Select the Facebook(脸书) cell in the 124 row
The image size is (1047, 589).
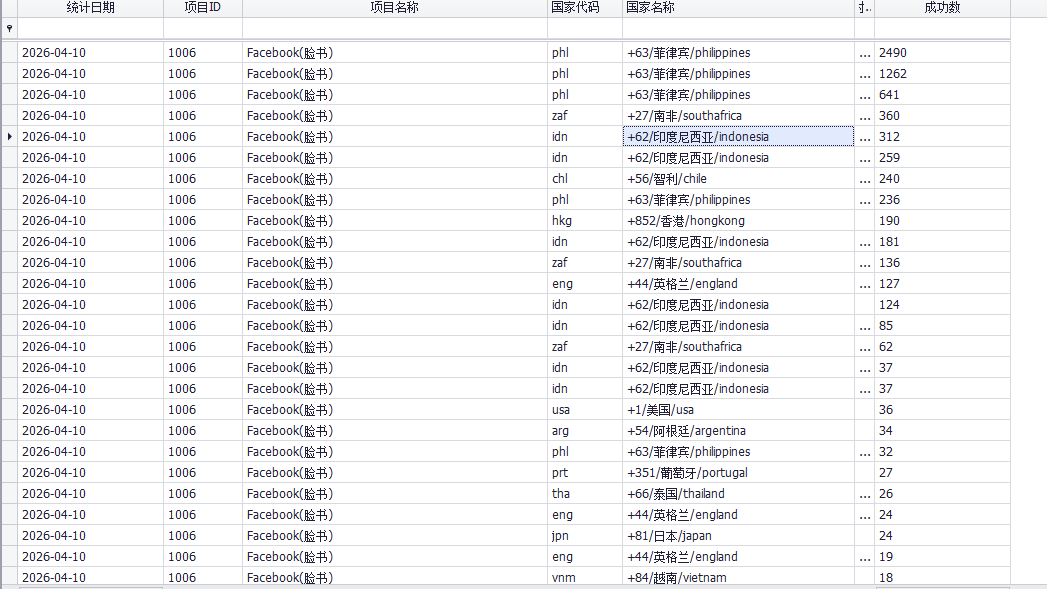(x=395, y=305)
